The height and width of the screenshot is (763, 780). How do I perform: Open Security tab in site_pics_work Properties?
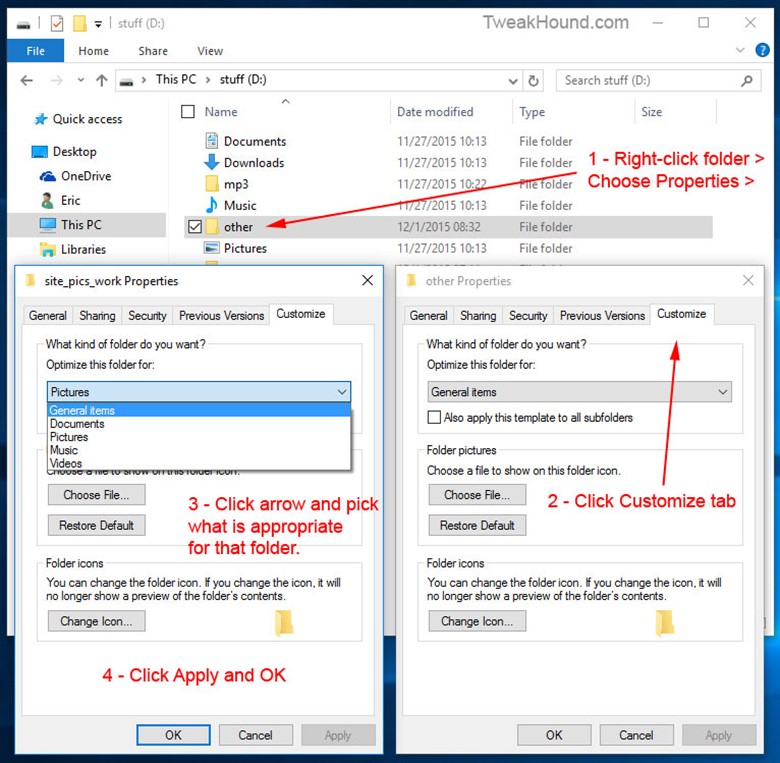coord(147,315)
